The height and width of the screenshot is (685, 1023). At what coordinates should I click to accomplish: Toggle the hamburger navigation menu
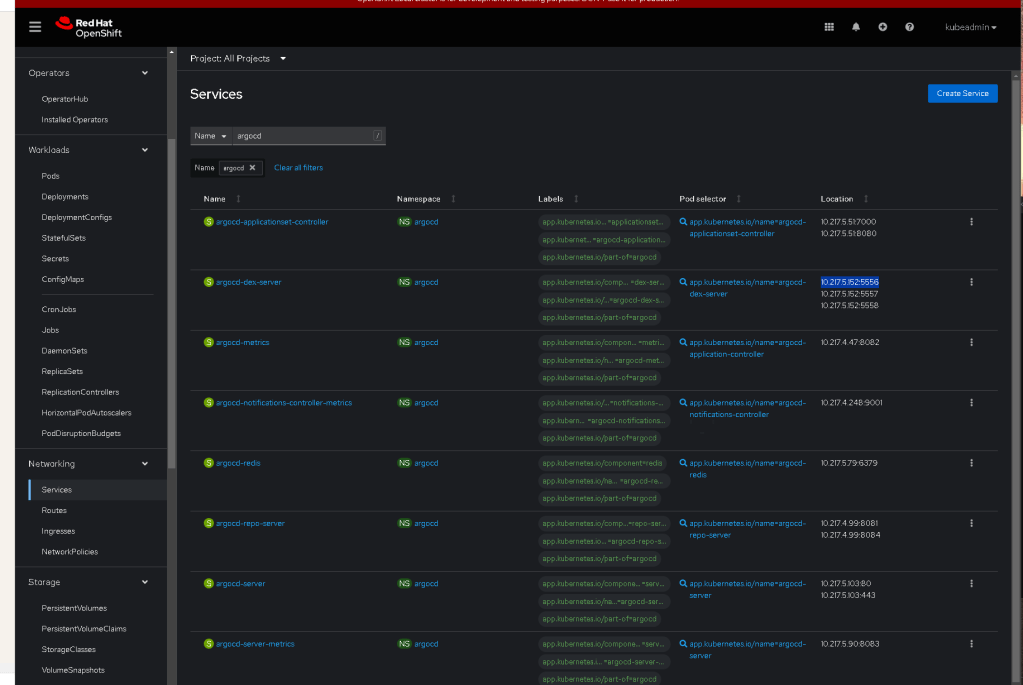tap(35, 27)
